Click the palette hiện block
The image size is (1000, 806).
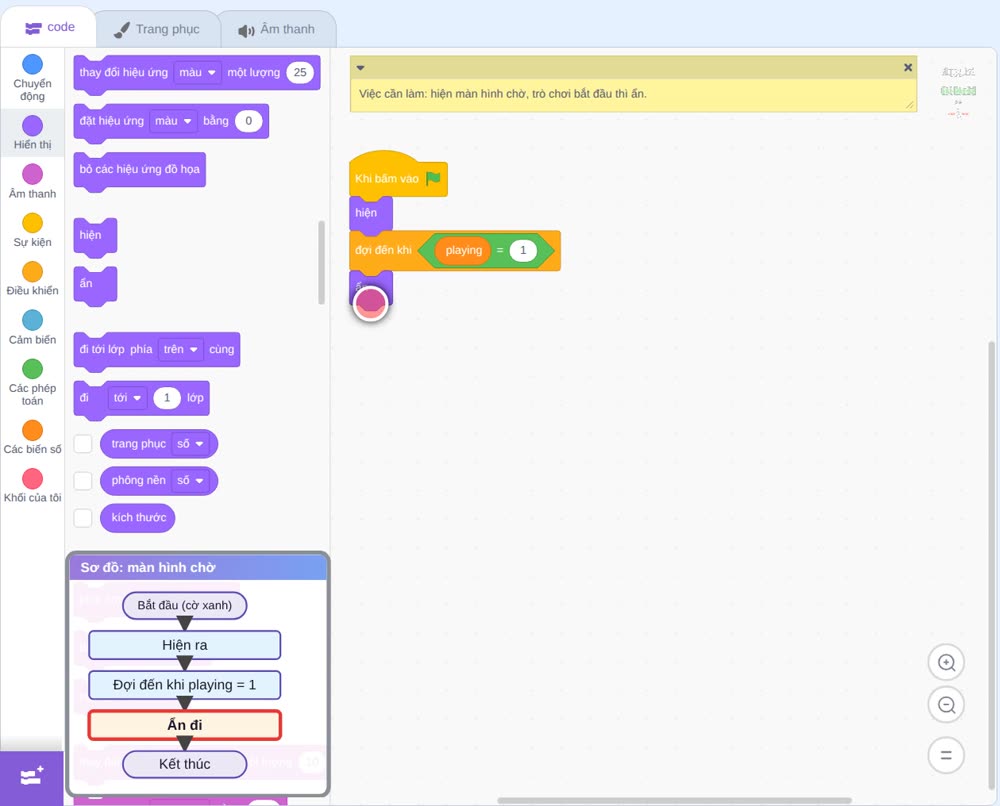(x=95, y=236)
